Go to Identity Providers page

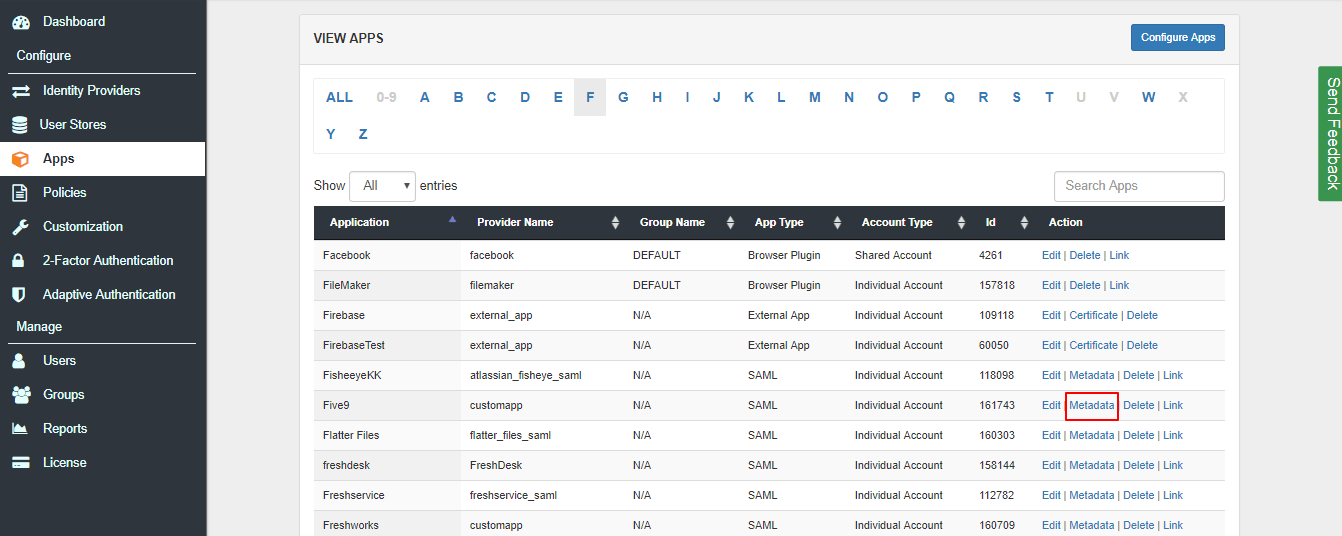[91, 91]
